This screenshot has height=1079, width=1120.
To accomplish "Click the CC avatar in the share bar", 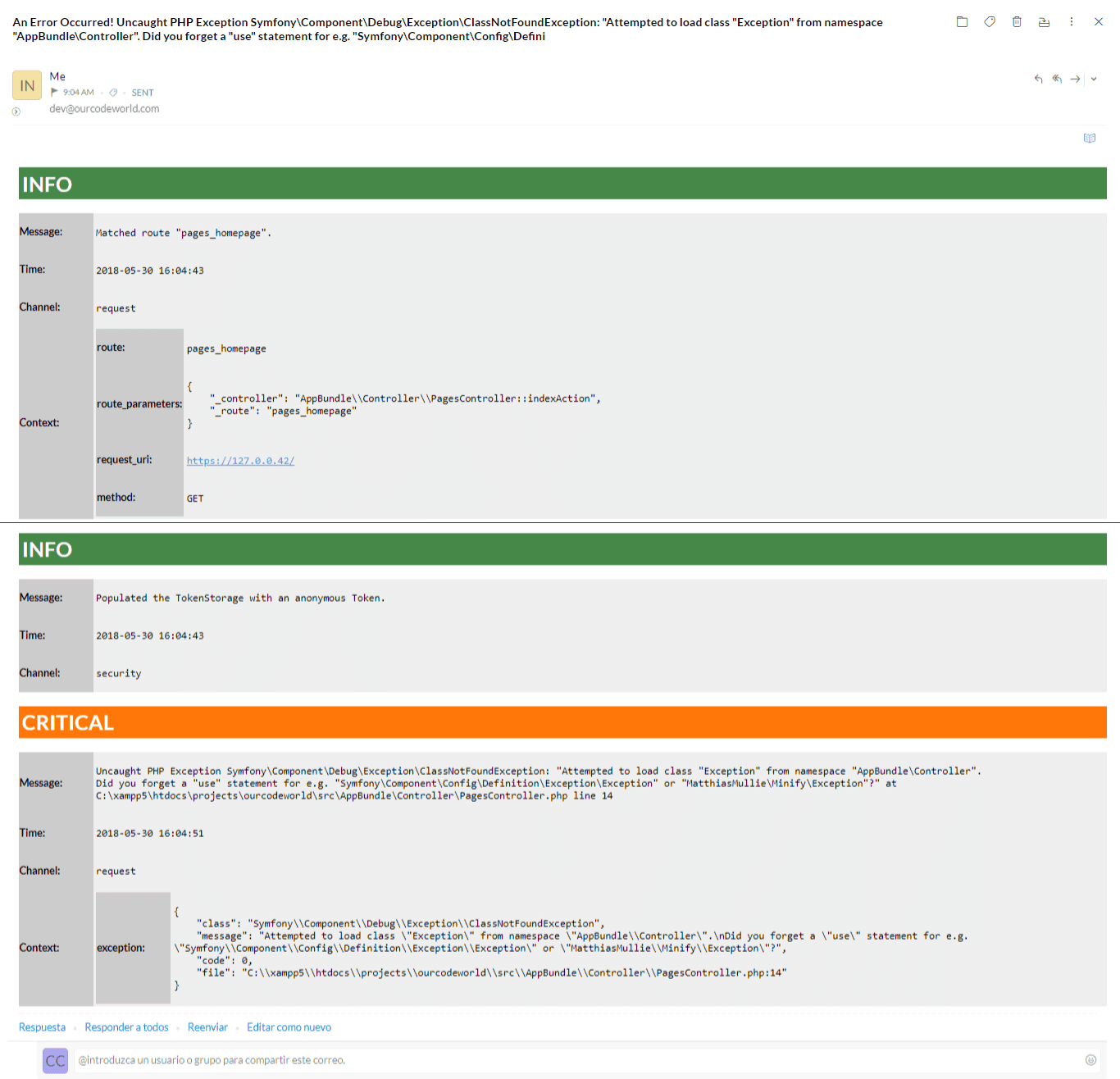I will click(55, 1060).
